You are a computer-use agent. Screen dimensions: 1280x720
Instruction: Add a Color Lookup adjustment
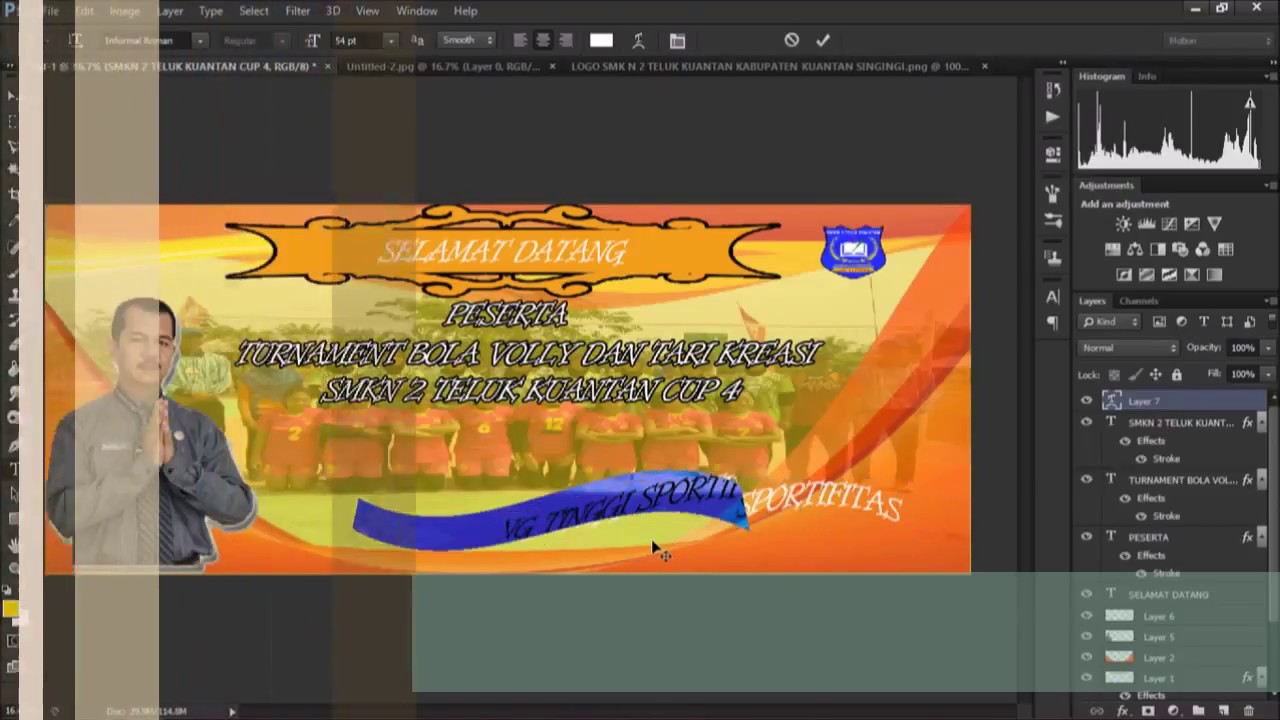(1226, 250)
